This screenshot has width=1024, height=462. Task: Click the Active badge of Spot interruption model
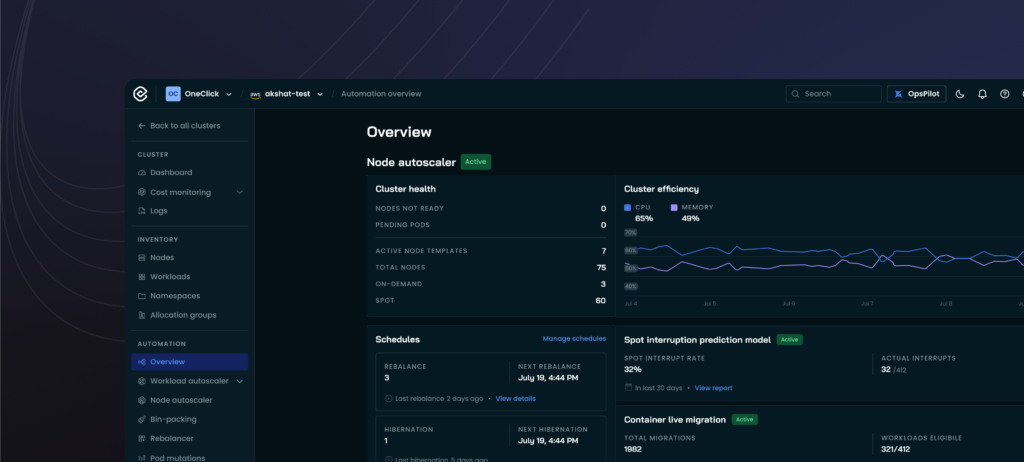click(x=790, y=340)
